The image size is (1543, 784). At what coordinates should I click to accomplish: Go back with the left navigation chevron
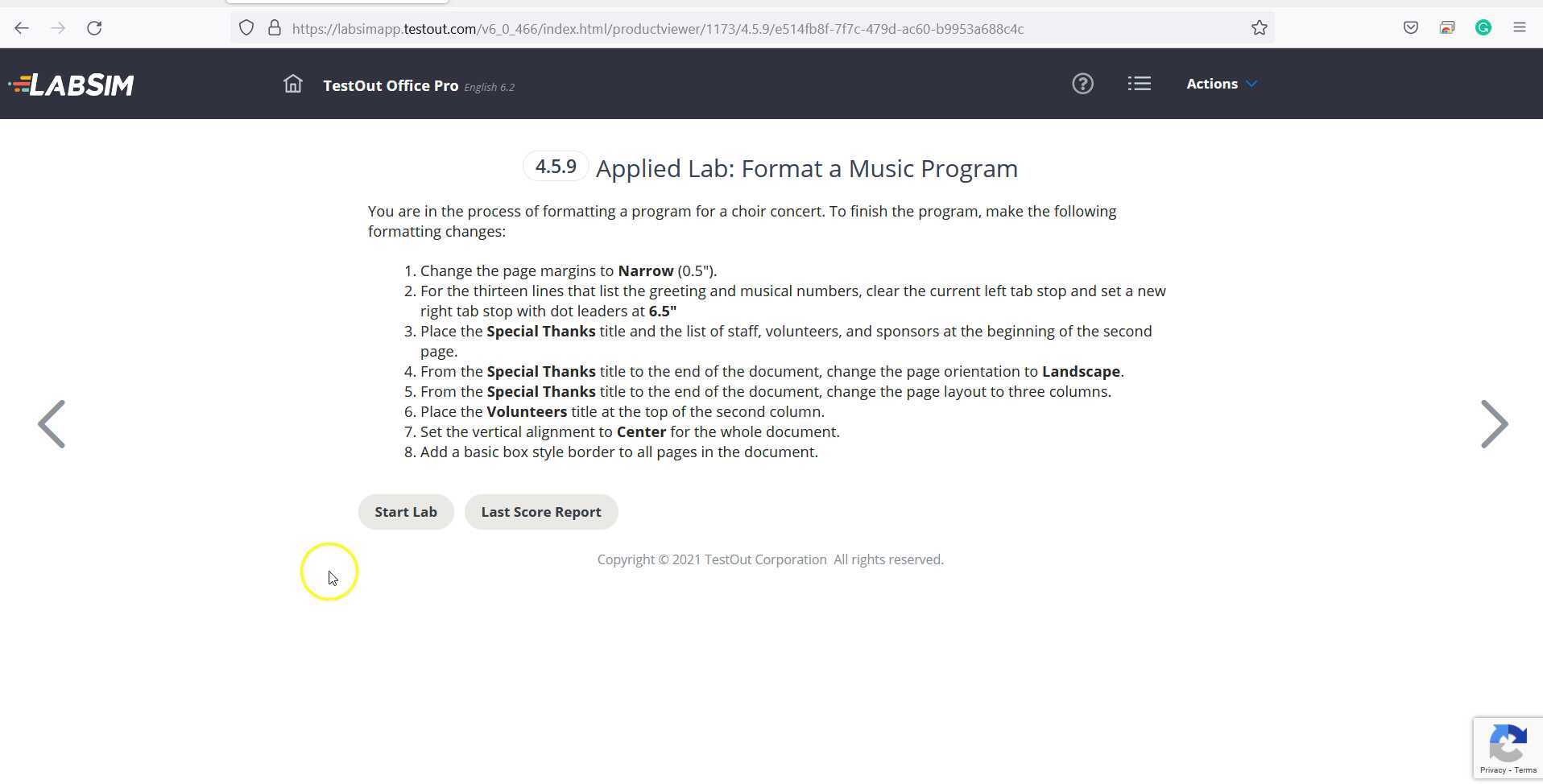pos(51,423)
